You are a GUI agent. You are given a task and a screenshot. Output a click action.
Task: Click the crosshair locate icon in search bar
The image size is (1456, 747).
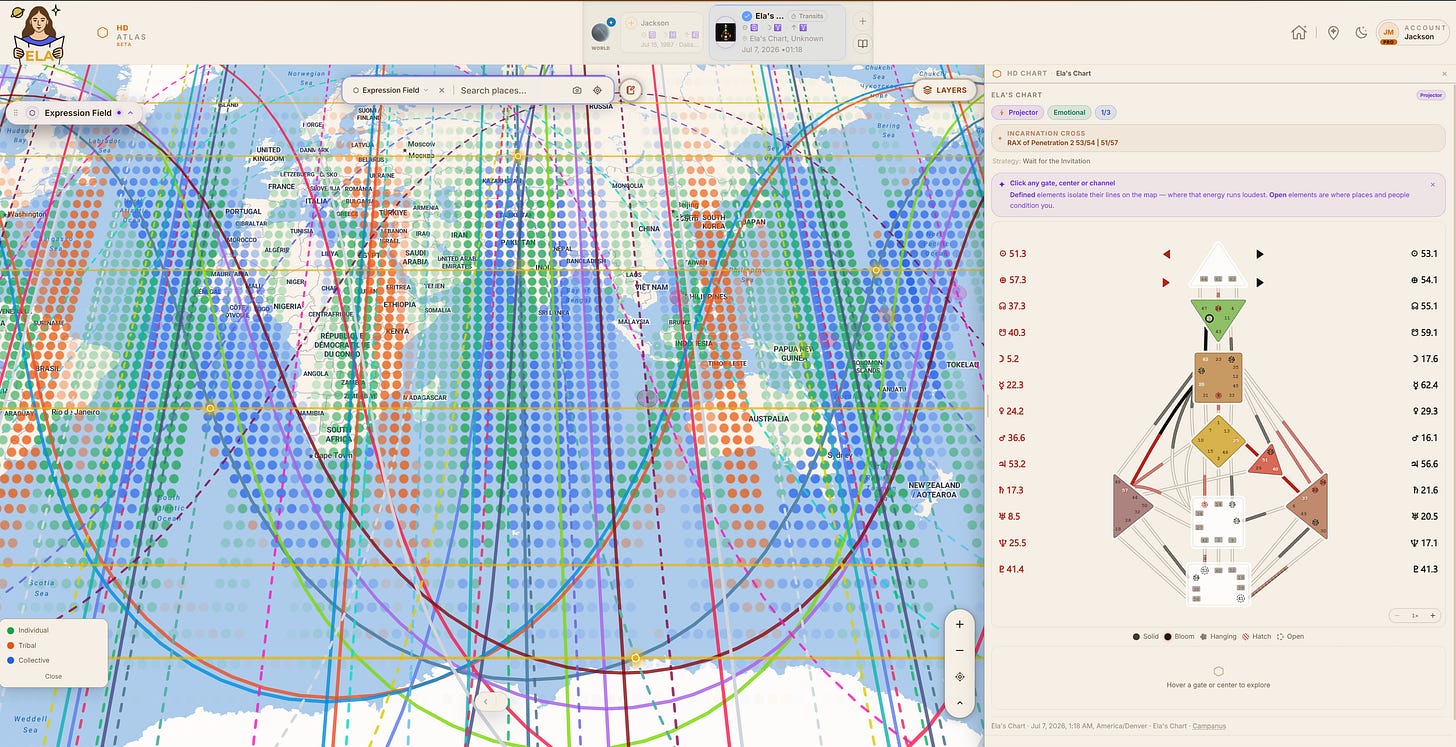tap(598, 90)
